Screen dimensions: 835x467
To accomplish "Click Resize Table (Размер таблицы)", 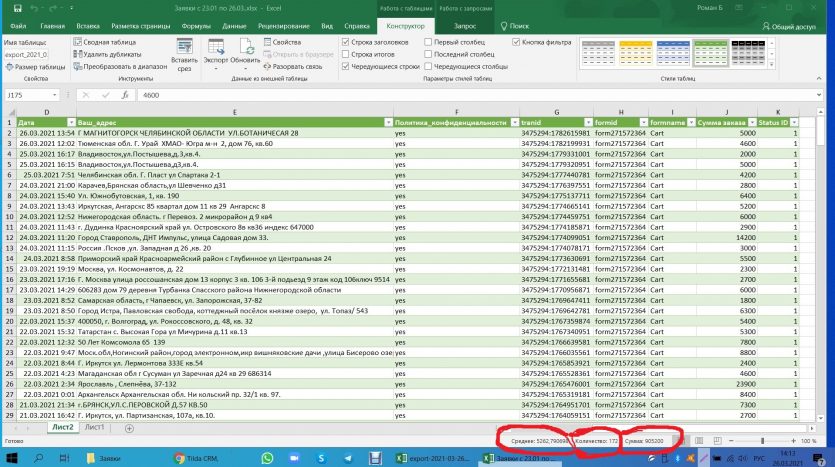I will point(34,66).
